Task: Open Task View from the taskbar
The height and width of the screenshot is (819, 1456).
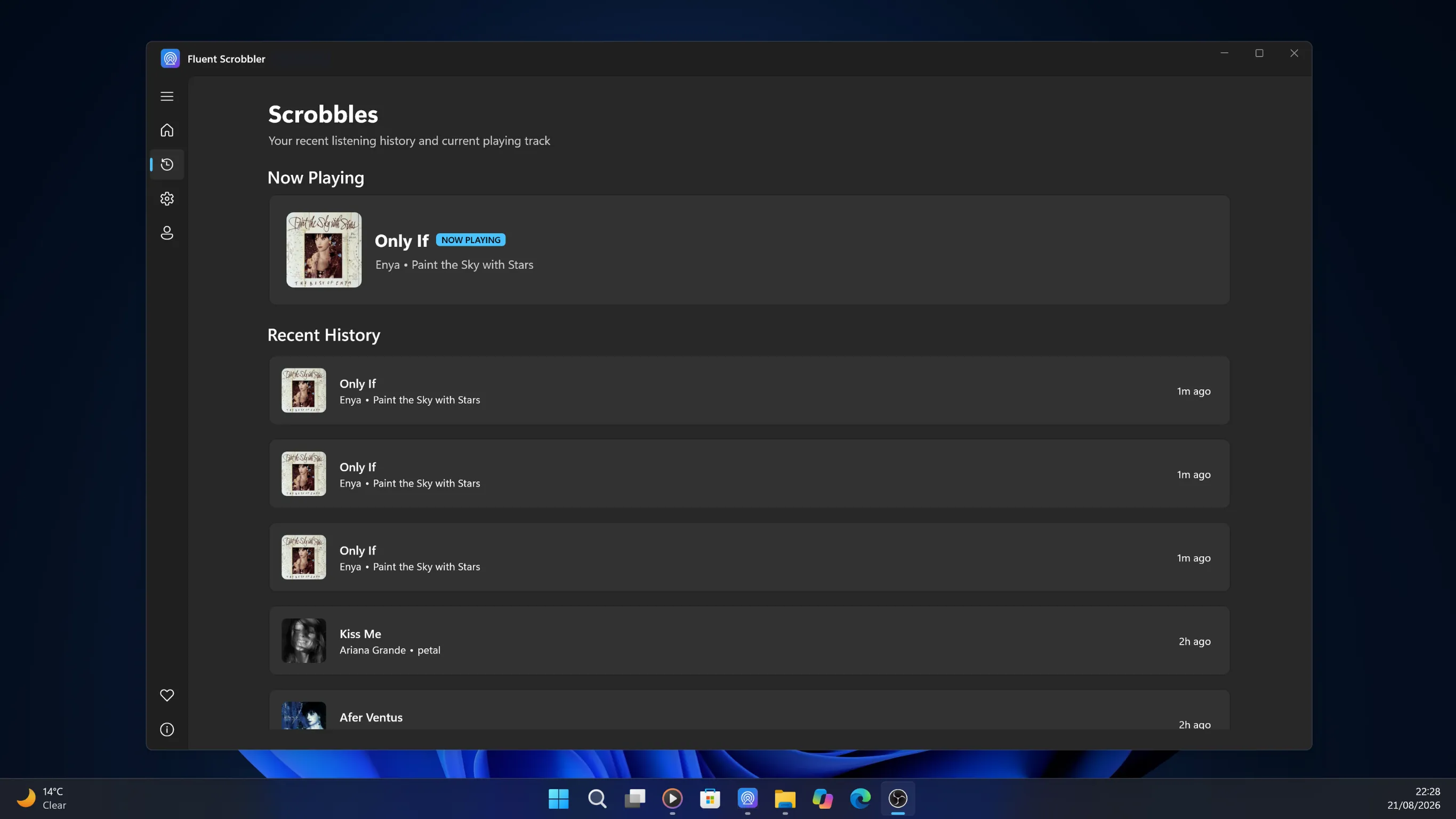Action: coord(635,799)
